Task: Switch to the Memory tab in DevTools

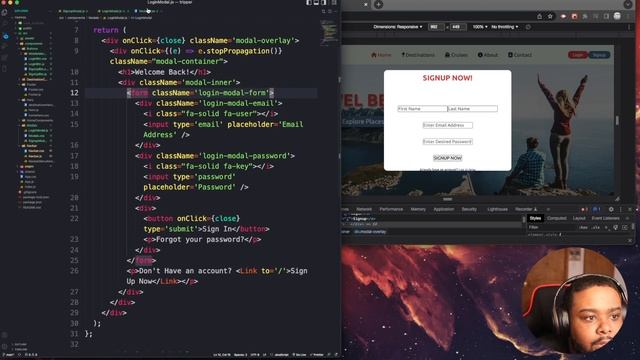Action: [418, 209]
